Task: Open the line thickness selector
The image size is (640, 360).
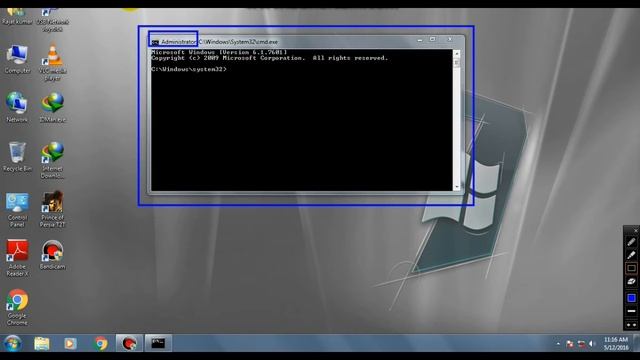Action: click(631, 311)
